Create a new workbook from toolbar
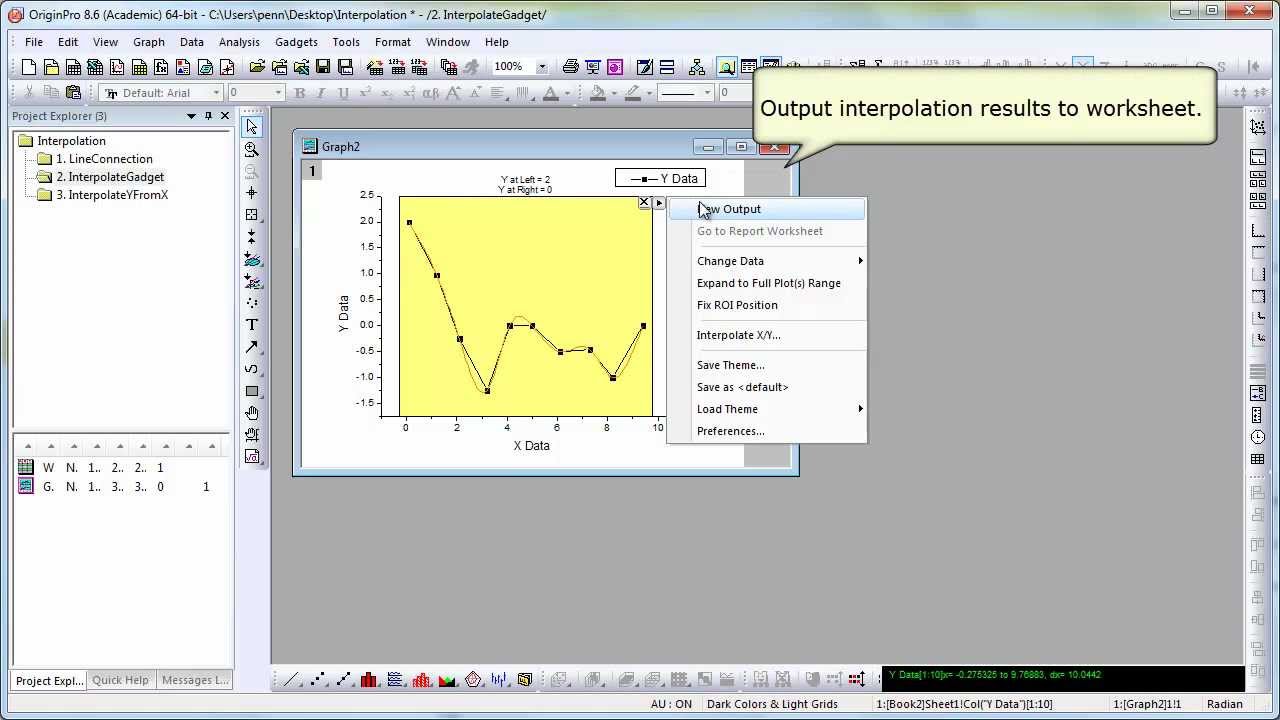This screenshot has width=1280, height=720. (x=73, y=67)
